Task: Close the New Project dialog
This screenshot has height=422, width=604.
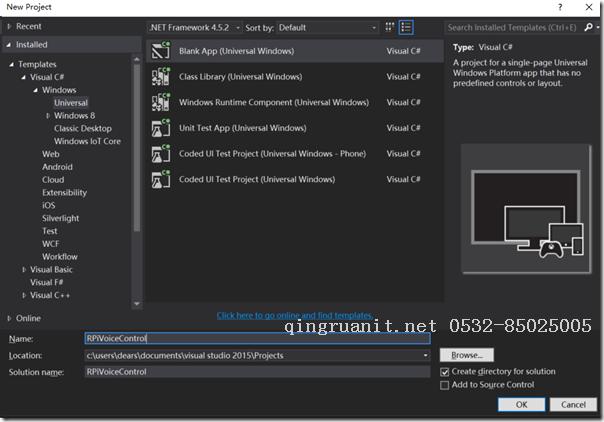Action: coord(589,7)
